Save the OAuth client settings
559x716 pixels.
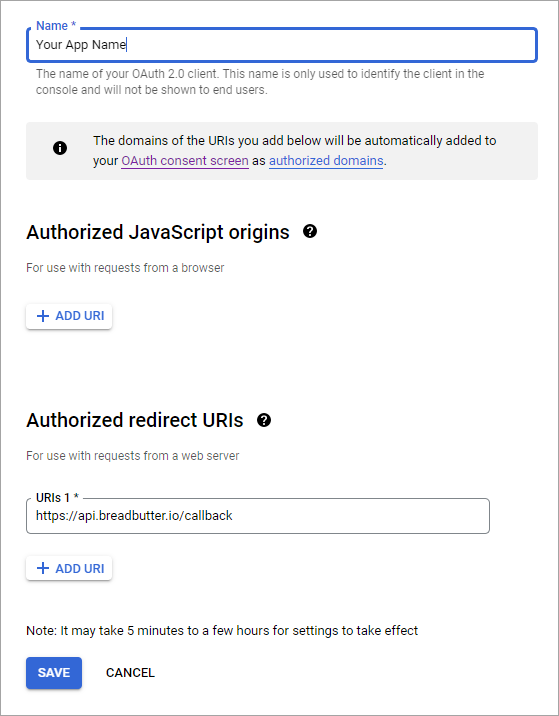[54, 673]
